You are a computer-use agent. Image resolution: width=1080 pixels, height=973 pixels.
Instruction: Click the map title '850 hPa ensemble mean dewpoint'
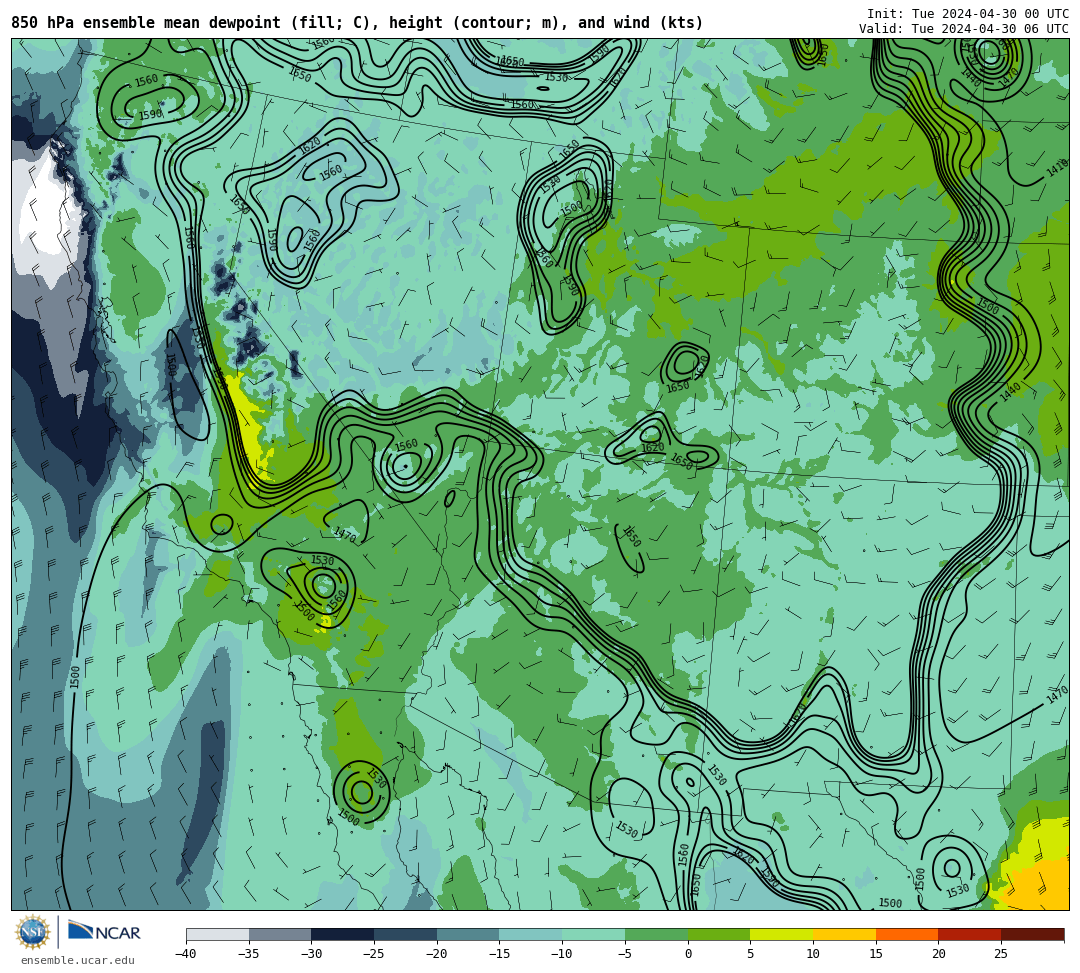[x=145, y=23]
